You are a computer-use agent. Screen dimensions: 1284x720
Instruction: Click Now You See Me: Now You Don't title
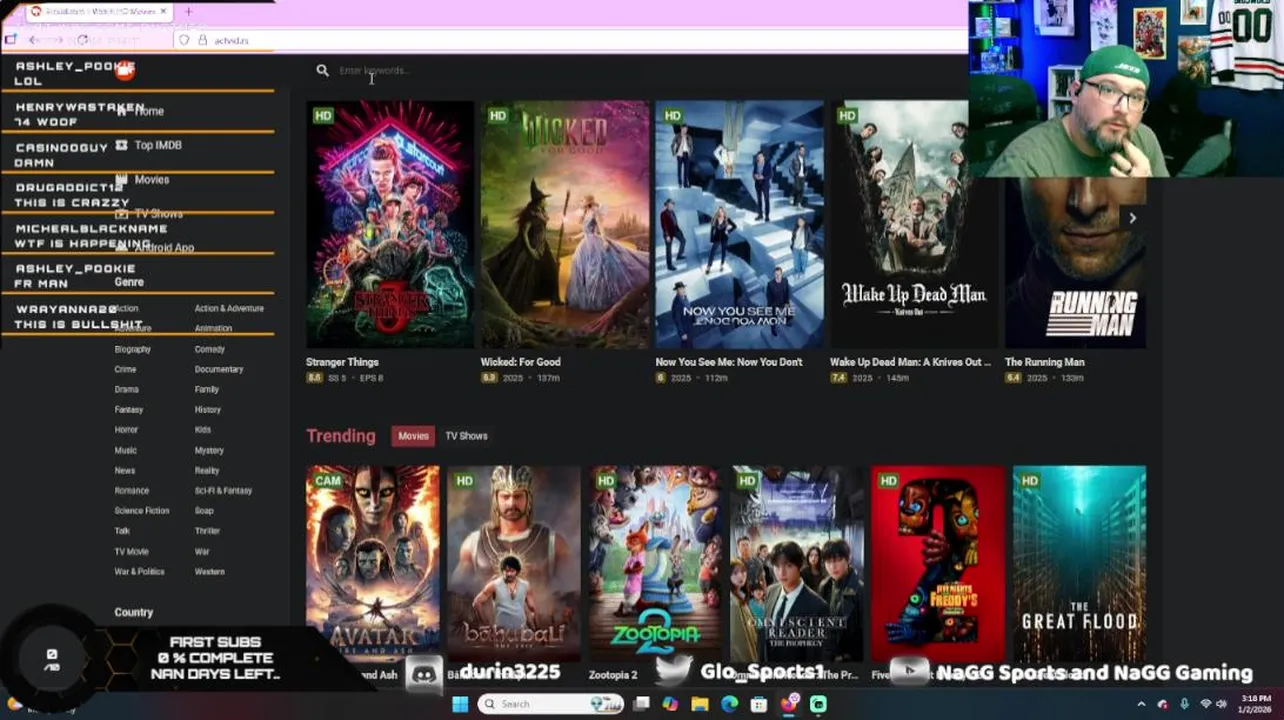pyautogui.click(x=729, y=362)
